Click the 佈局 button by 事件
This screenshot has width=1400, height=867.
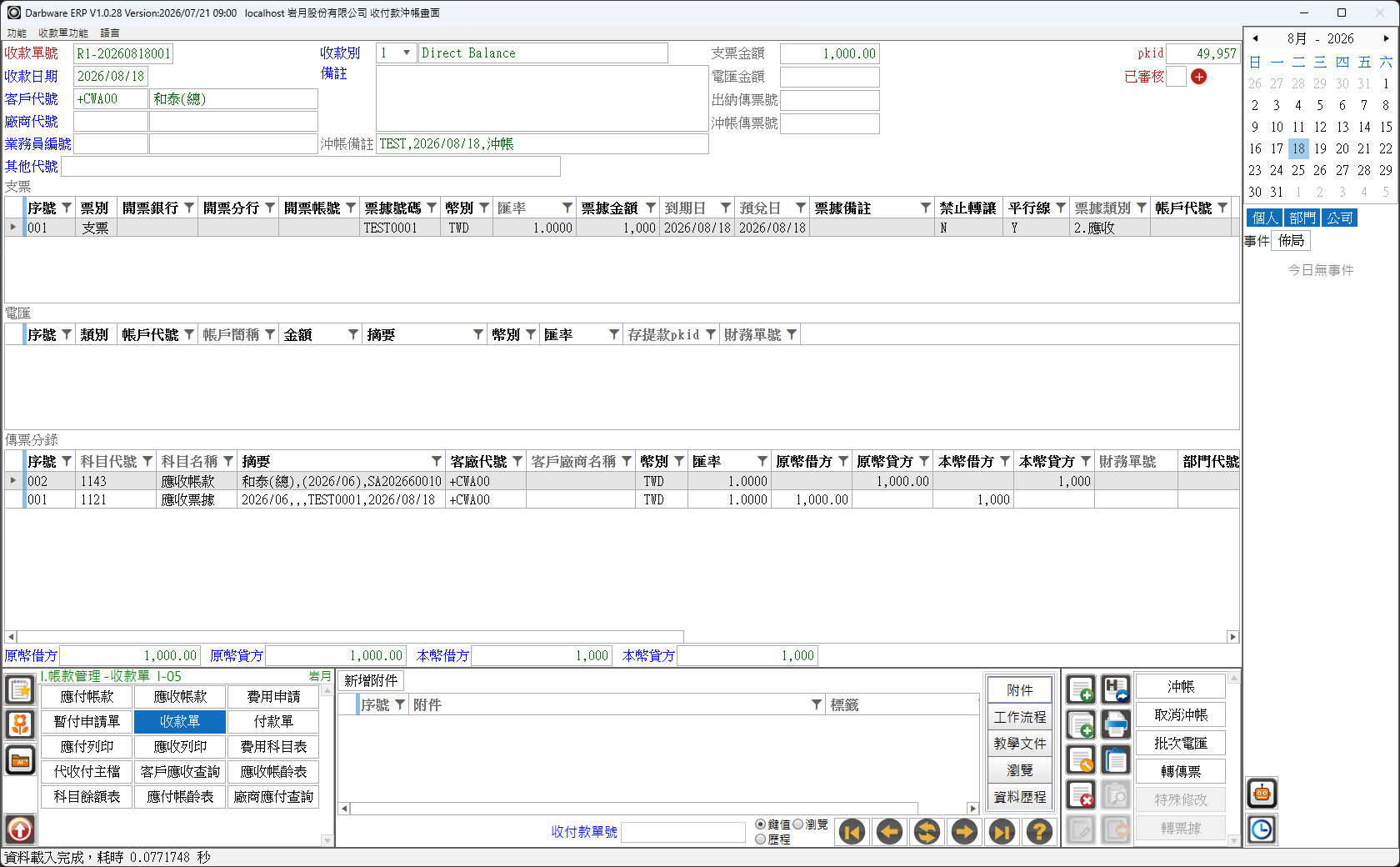pyautogui.click(x=1292, y=241)
